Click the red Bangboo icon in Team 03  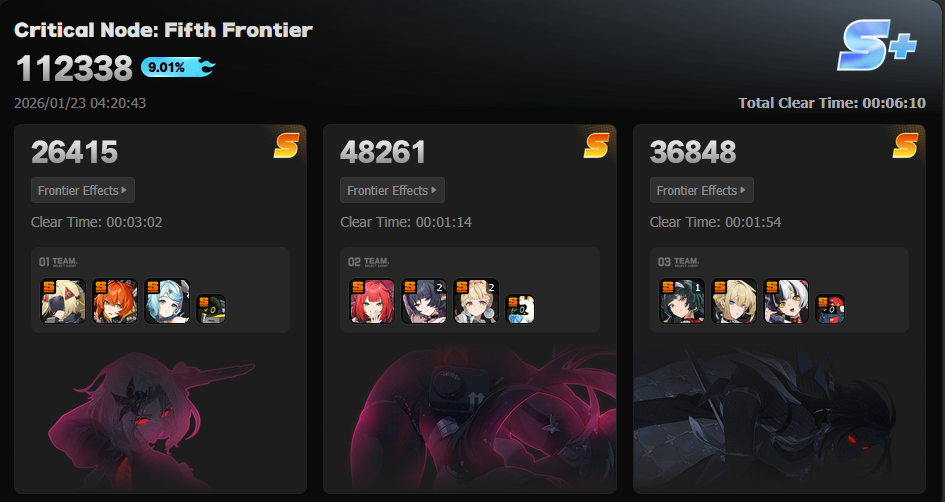pos(830,309)
